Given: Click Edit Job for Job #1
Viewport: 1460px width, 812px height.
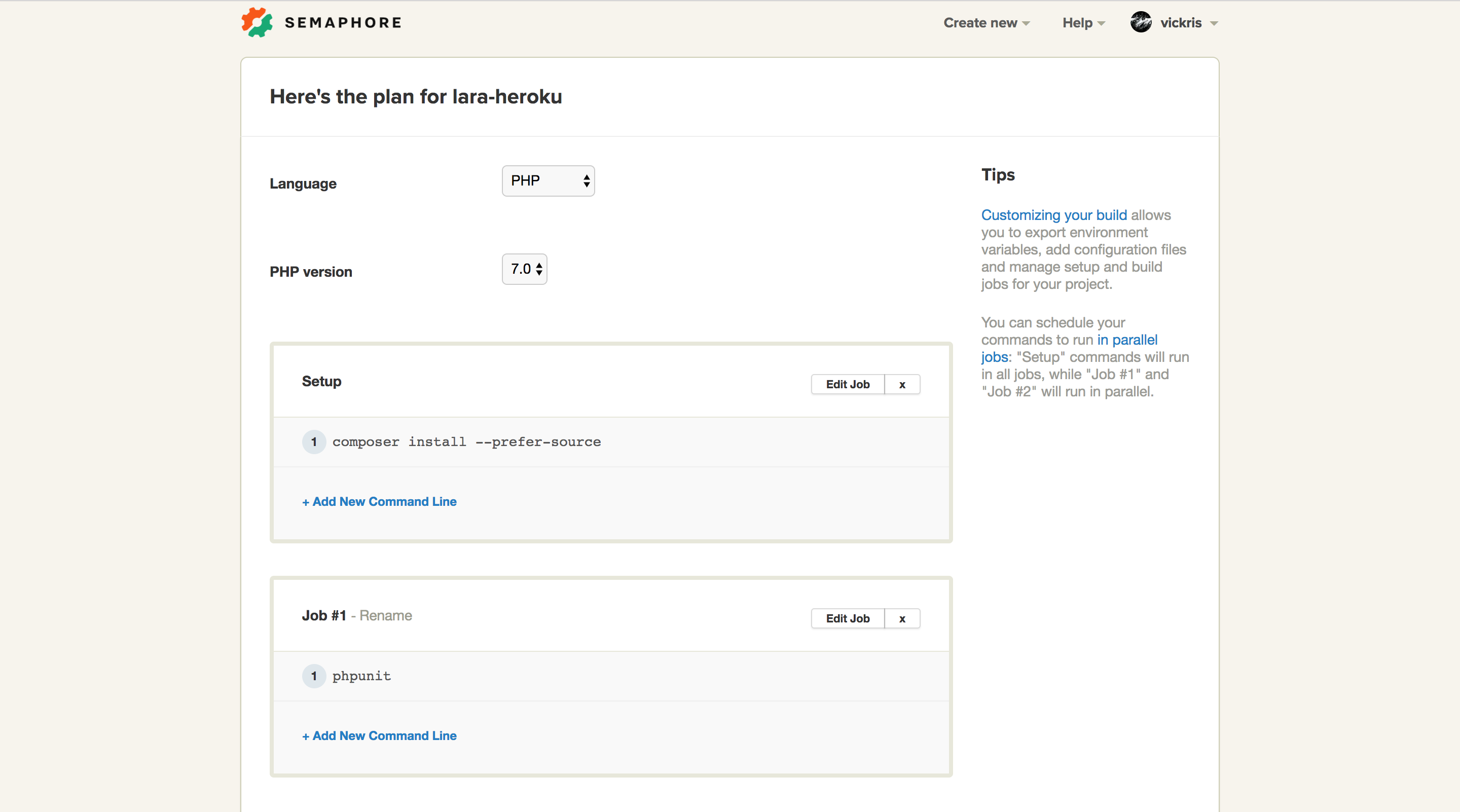Looking at the screenshot, I should pyautogui.click(x=847, y=619).
